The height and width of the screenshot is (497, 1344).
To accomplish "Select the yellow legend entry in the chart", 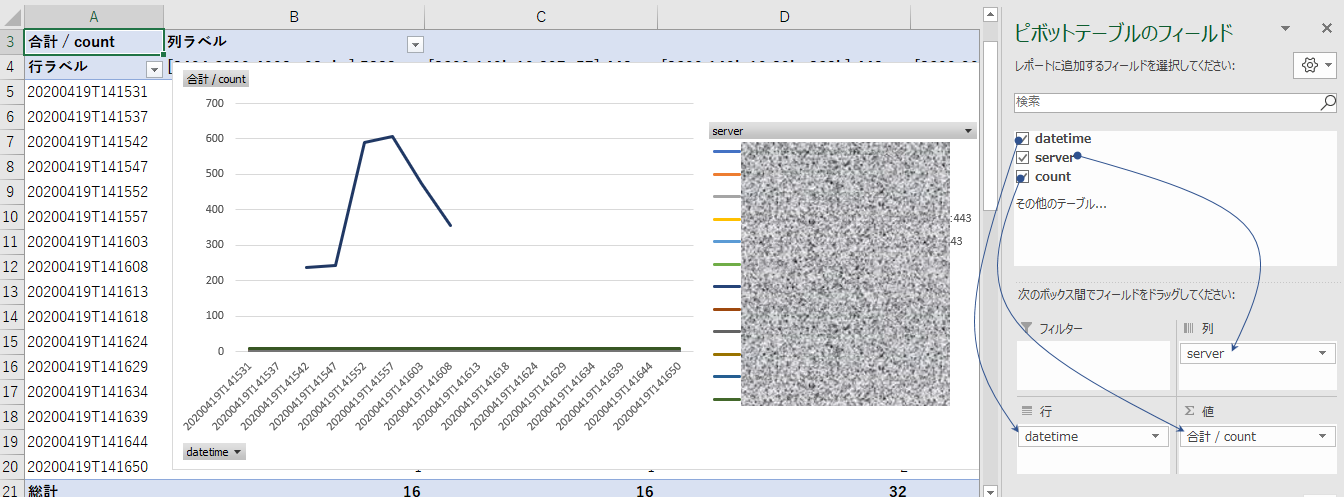I will 726,219.
